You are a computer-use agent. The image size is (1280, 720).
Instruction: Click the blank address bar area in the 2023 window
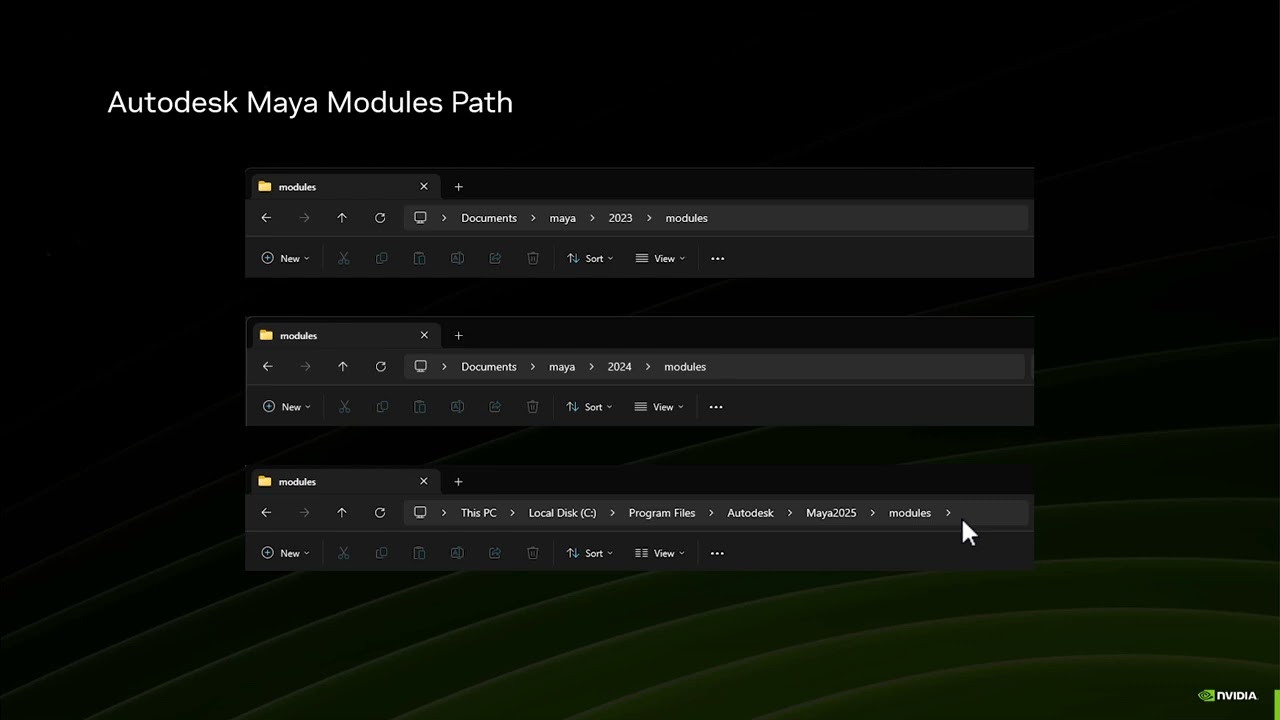[868, 218]
